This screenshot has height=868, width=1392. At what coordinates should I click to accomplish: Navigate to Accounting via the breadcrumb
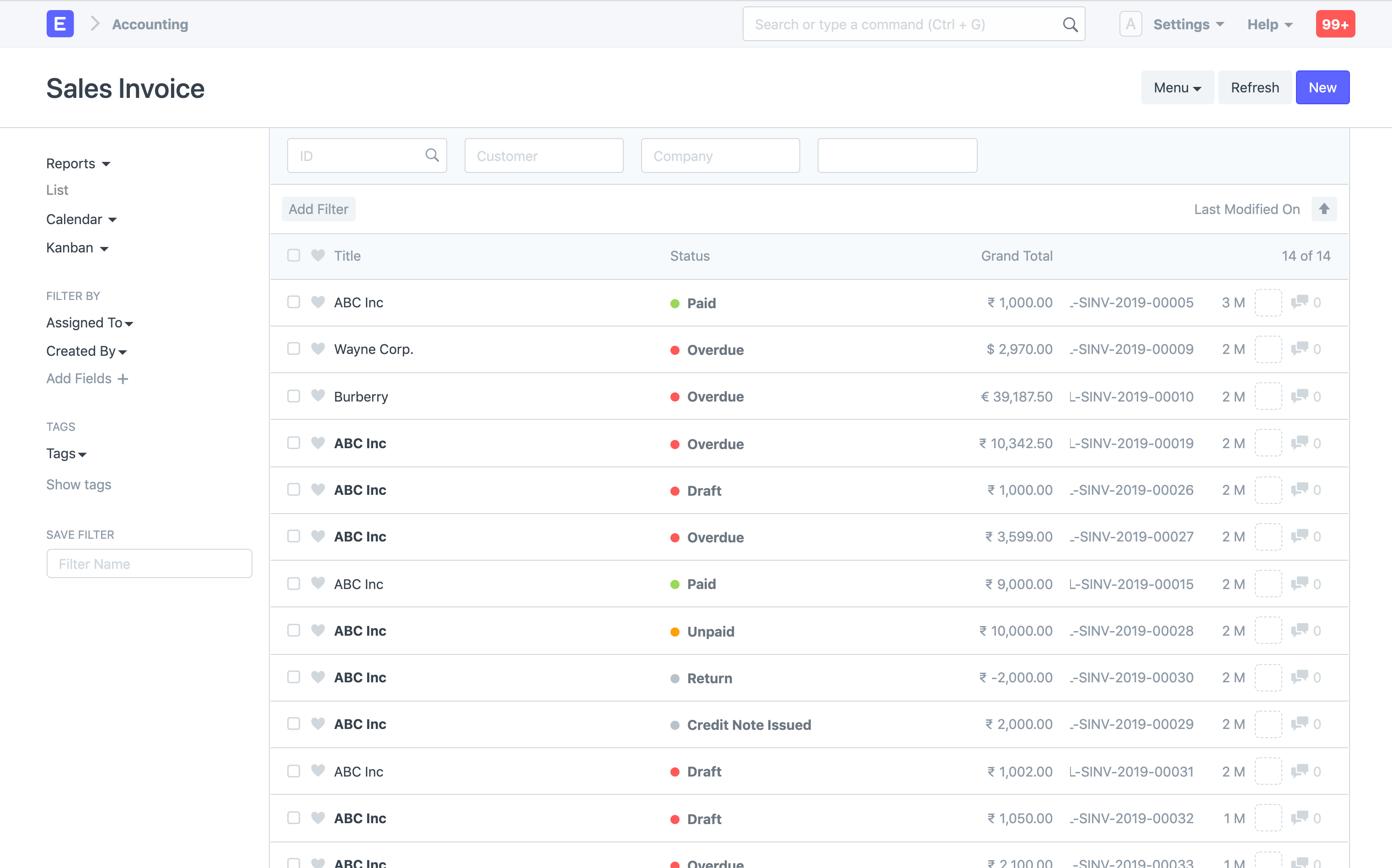tap(149, 24)
